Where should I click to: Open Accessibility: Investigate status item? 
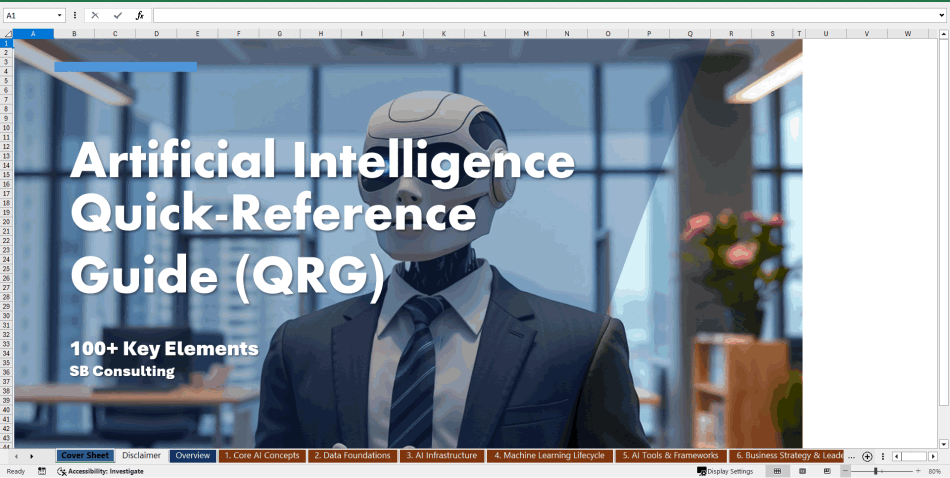[x=100, y=471]
